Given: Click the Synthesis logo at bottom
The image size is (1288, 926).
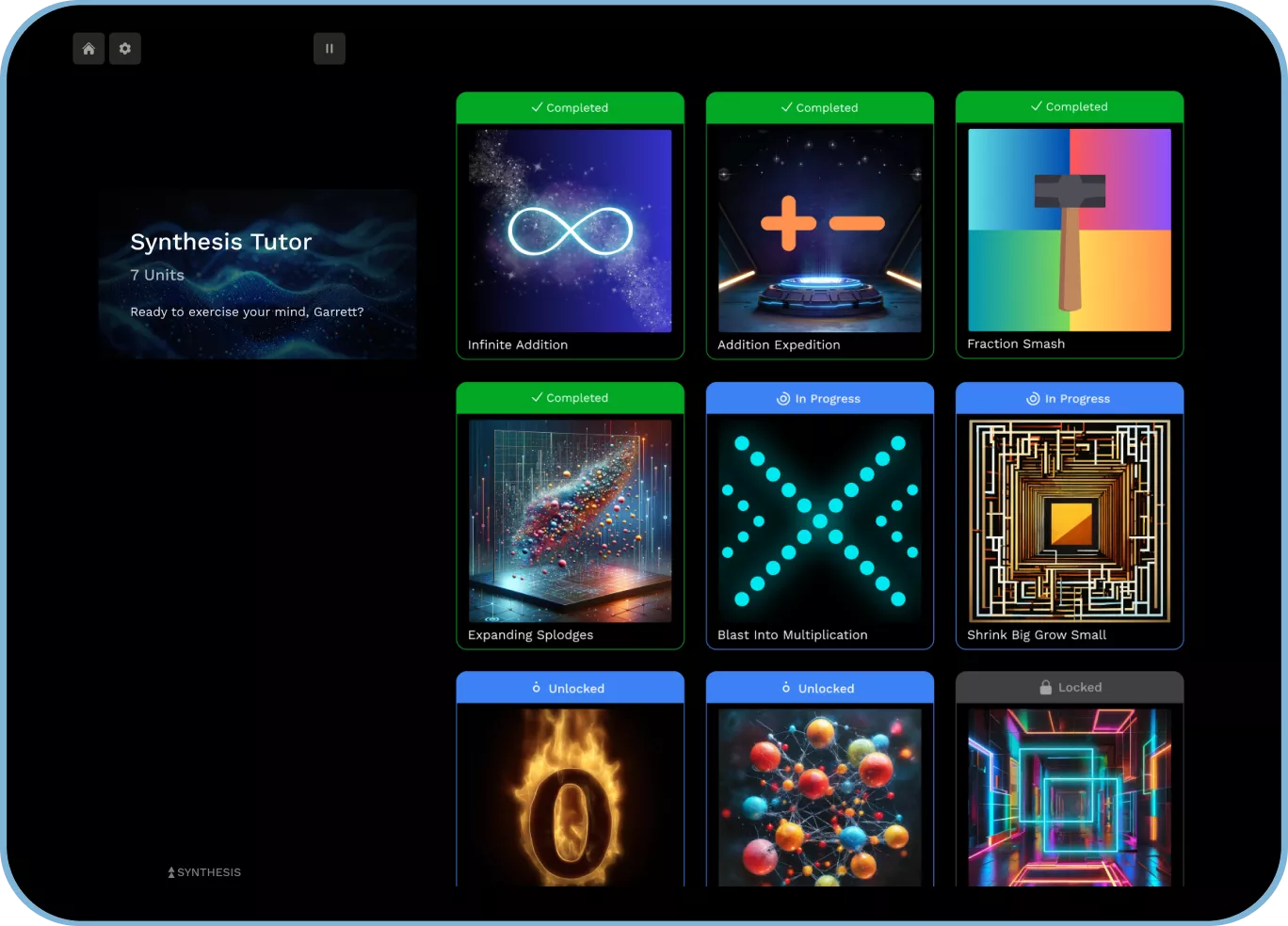Looking at the screenshot, I should [x=204, y=872].
